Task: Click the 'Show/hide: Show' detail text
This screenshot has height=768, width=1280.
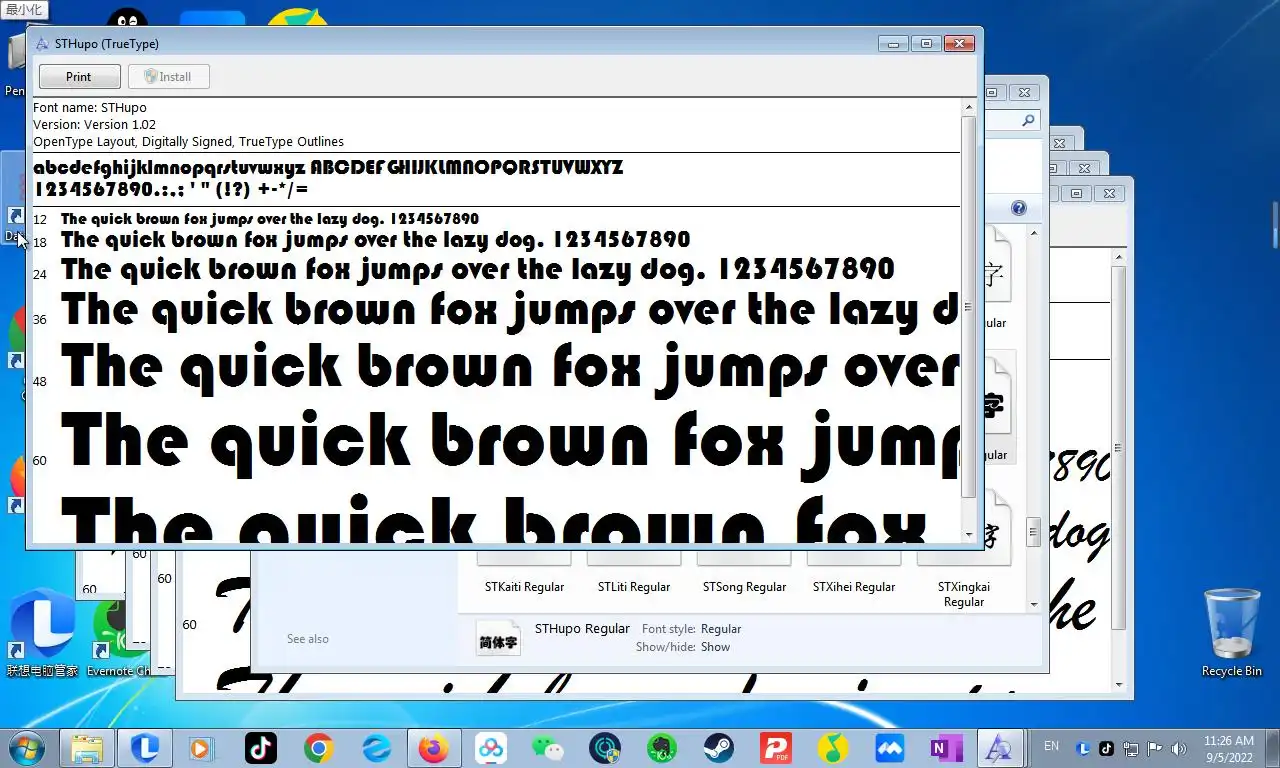Action: tap(683, 647)
